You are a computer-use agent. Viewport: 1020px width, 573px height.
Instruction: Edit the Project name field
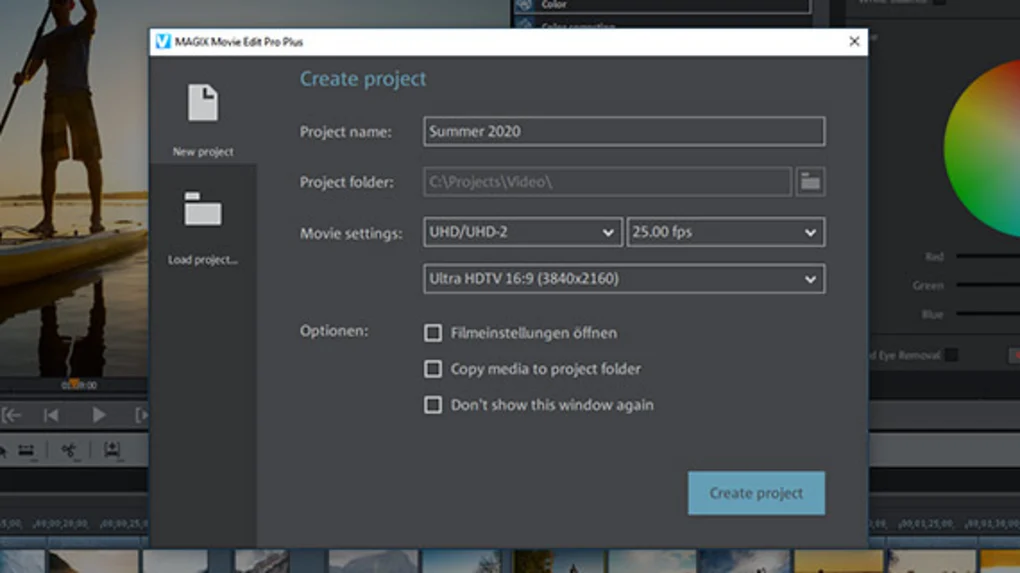pos(624,131)
